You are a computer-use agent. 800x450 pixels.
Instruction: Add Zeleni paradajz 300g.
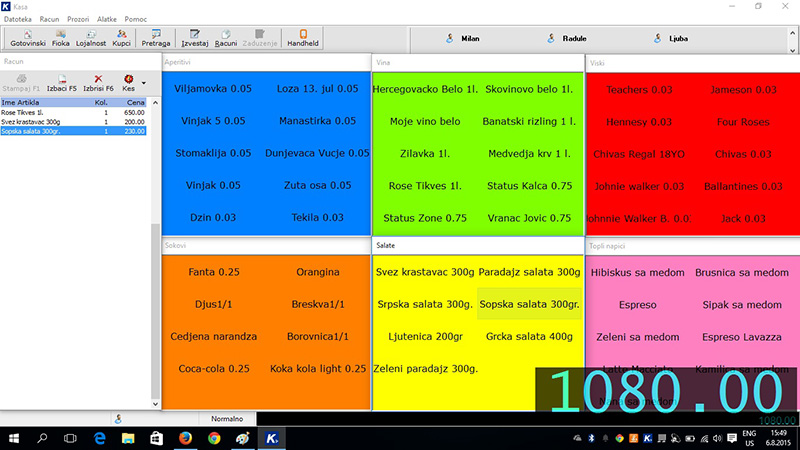click(x=425, y=368)
